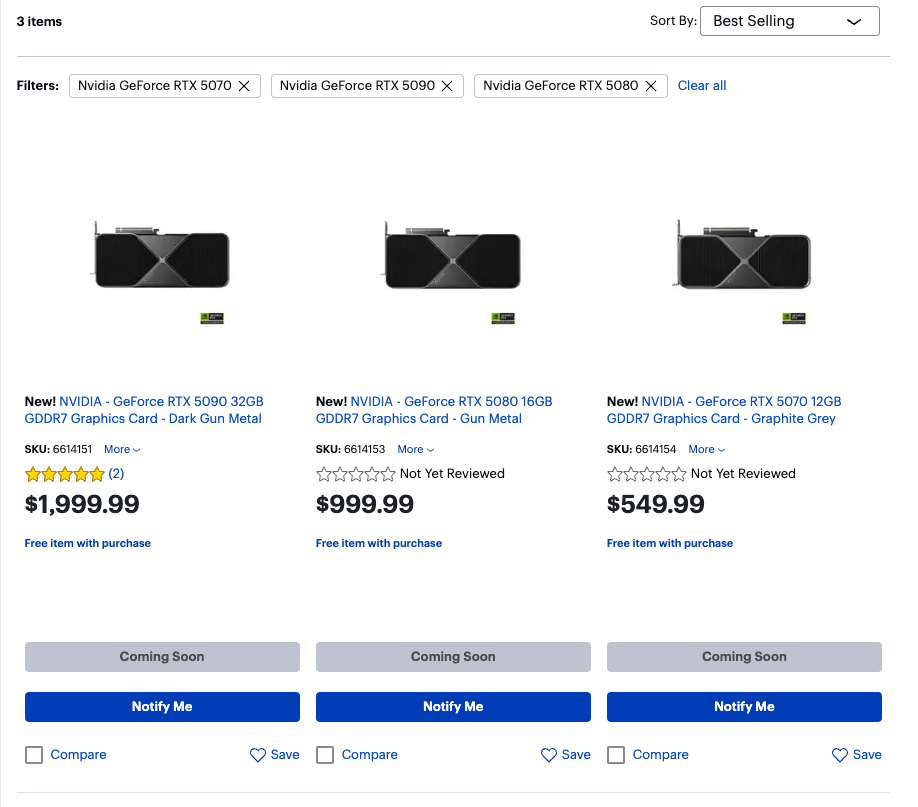Viewport: 918px width, 807px height.
Task: Open the Sort By Best Selling dropdown
Action: 789,21
